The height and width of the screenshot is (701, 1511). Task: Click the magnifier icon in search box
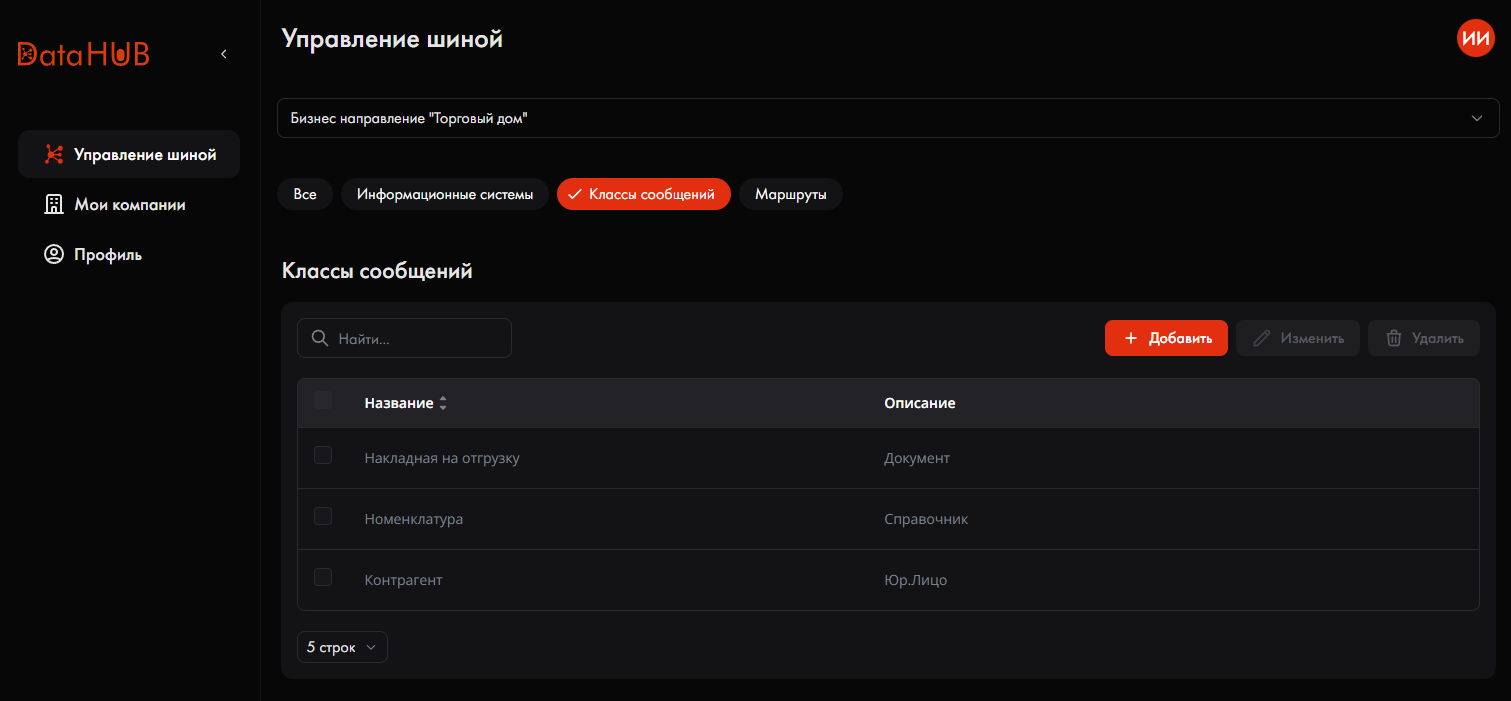(320, 338)
